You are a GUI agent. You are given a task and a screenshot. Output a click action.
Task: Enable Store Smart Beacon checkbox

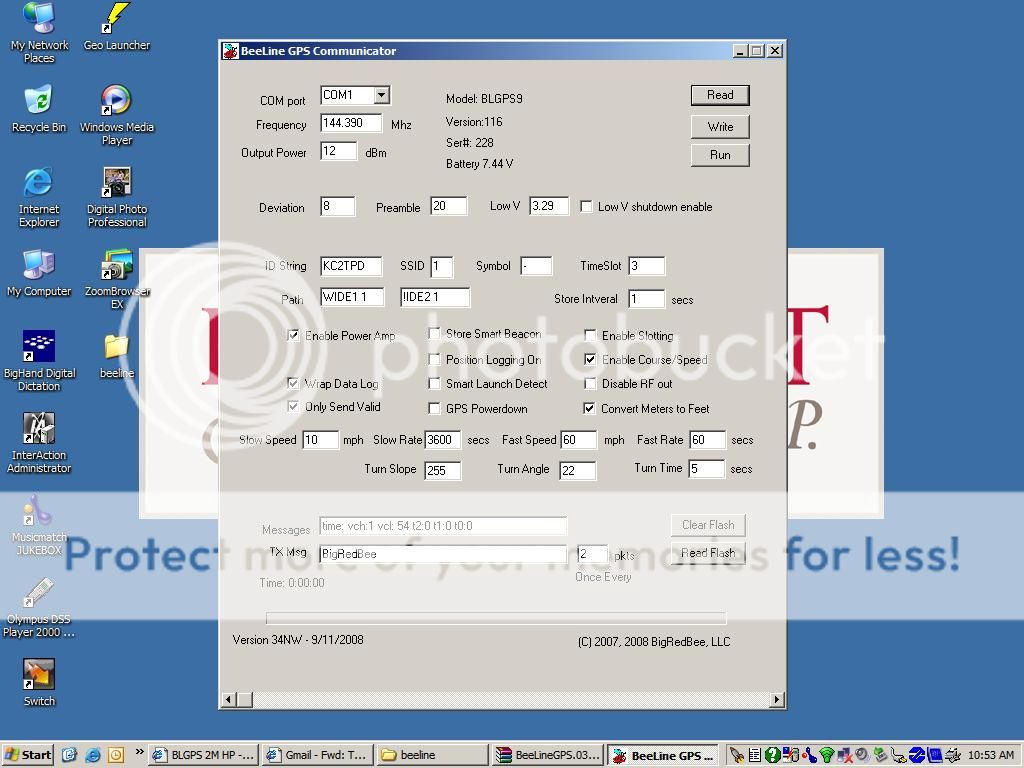[x=434, y=334]
